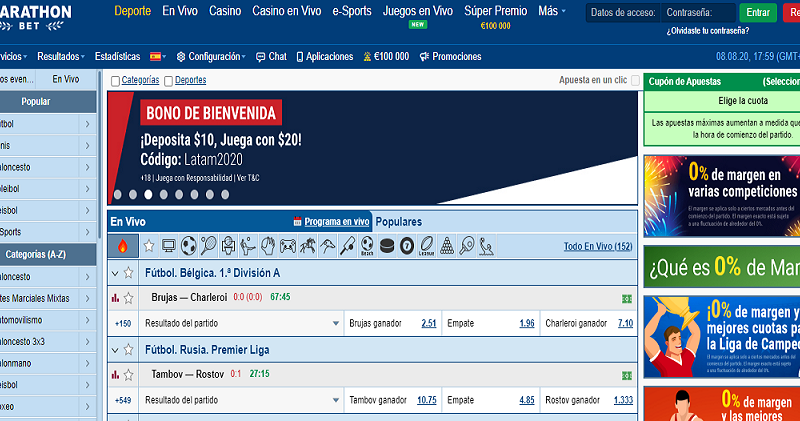Viewport: 800px width, 421px height.
Task: Select the fire Popular live filter icon
Action: (x=122, y=246)
